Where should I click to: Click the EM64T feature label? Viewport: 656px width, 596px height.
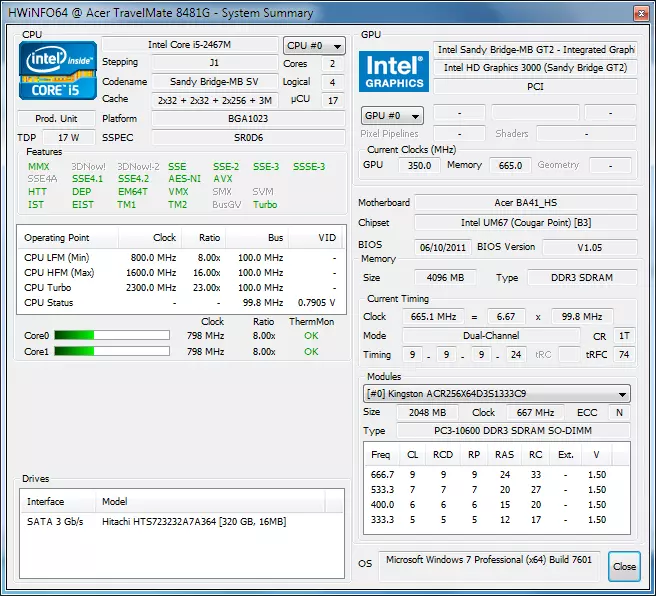(x=133, y=192)
